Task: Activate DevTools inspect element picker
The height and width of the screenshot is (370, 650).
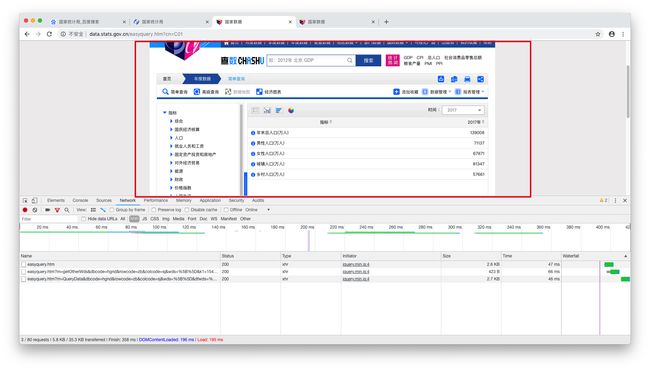Action: point(25,201)
